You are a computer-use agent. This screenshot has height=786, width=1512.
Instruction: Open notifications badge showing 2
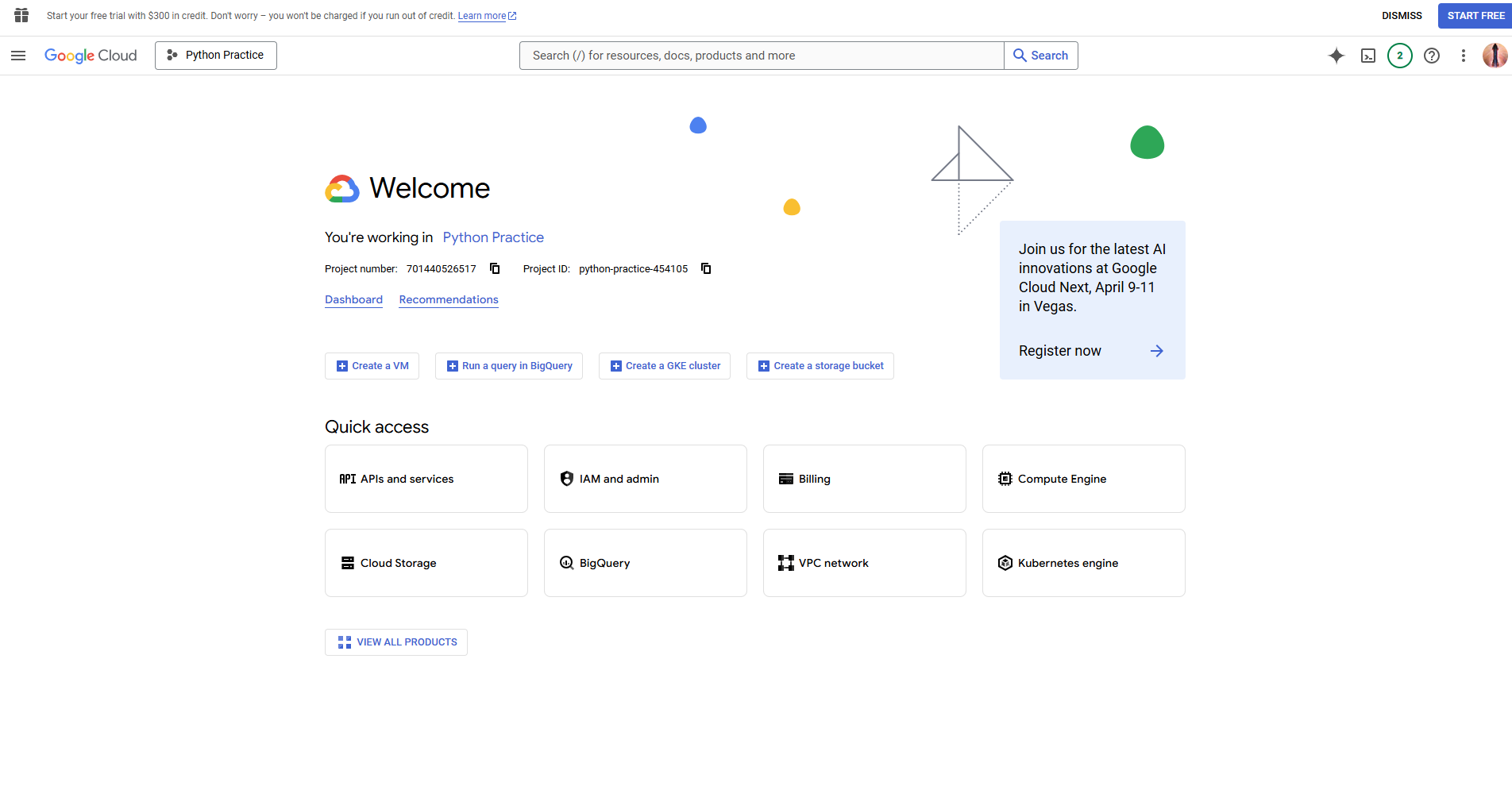1400,56
